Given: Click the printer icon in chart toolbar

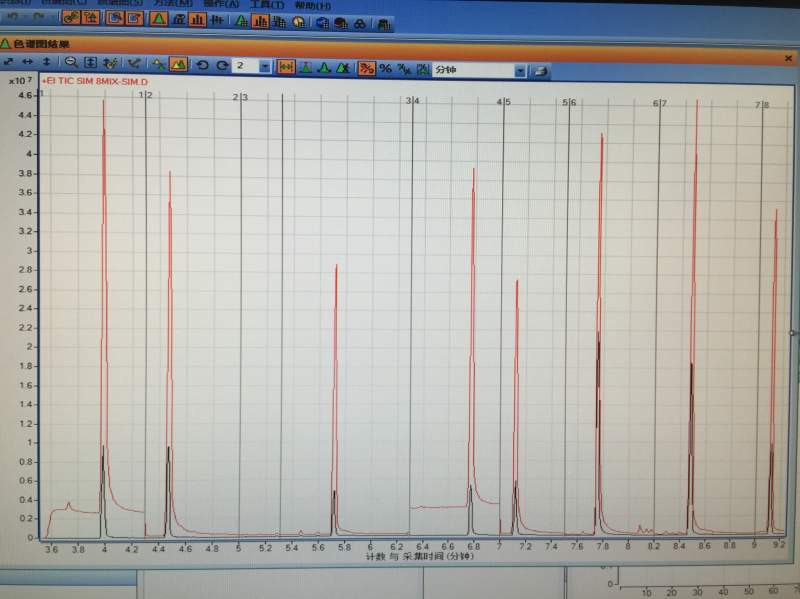Looking at the screenshot, I should (541, 71).
